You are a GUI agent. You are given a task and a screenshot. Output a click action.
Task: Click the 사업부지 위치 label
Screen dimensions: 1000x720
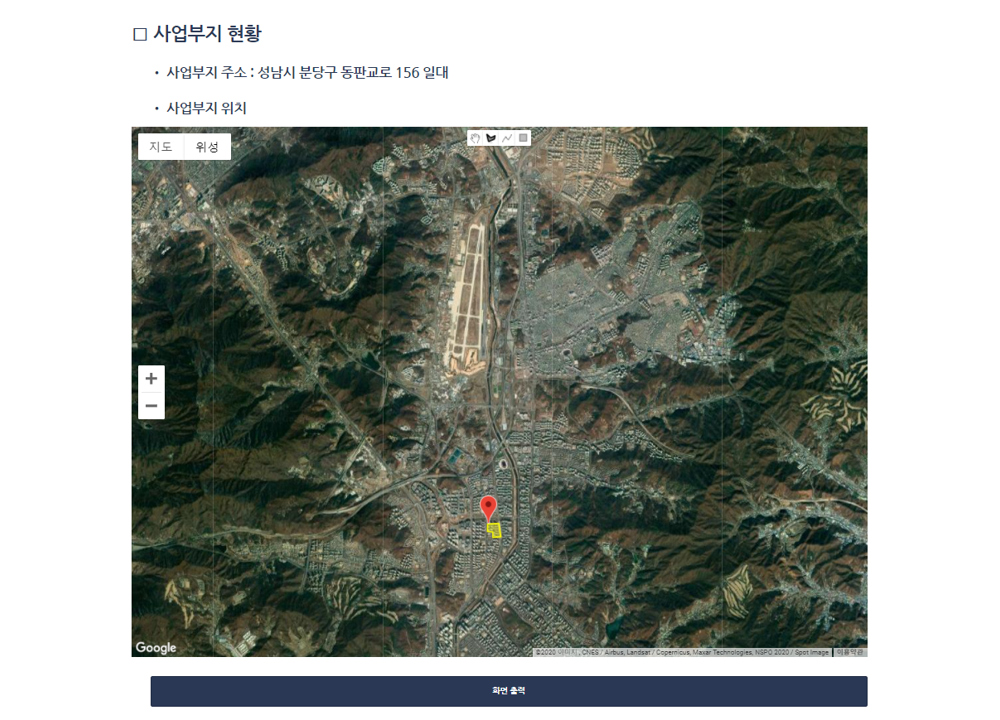point(206,108)
